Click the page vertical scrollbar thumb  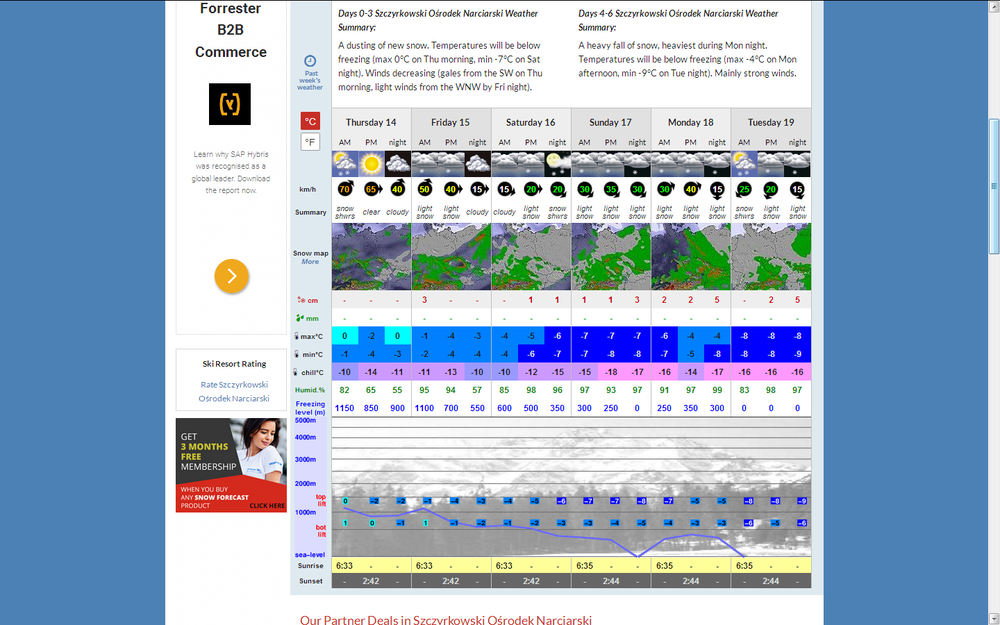[993, 186]
